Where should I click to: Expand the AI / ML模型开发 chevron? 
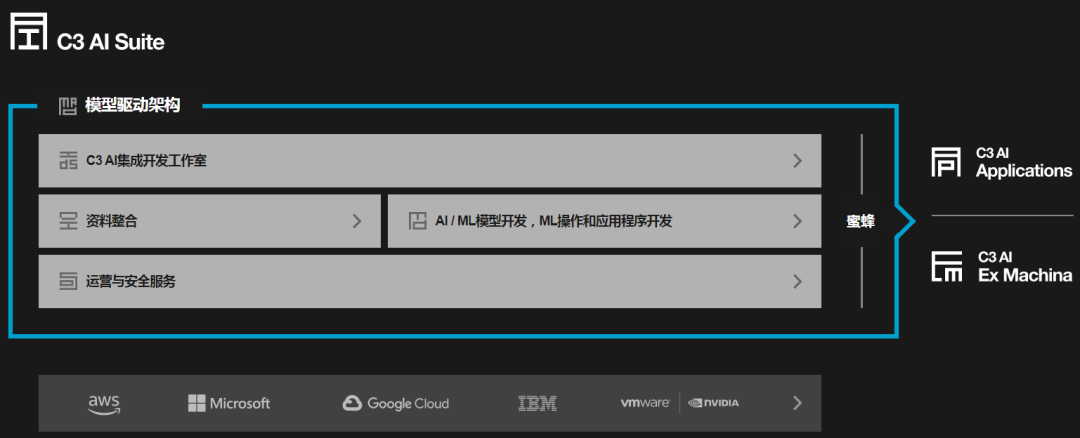(x=798, y=221)
